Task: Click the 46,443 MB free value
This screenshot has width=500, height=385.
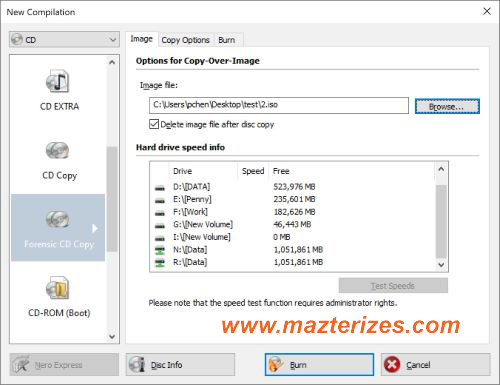Action: point(292,224)
